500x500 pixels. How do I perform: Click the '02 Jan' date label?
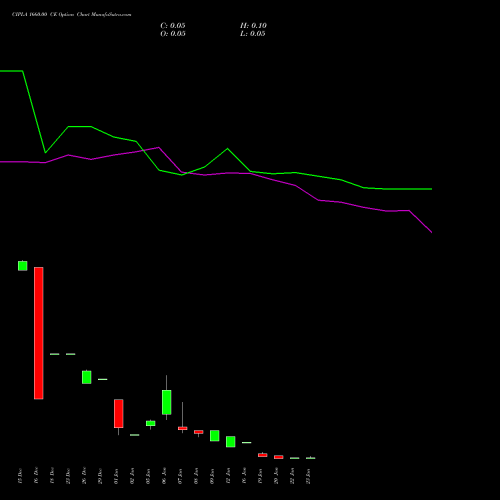click(132, 476)
